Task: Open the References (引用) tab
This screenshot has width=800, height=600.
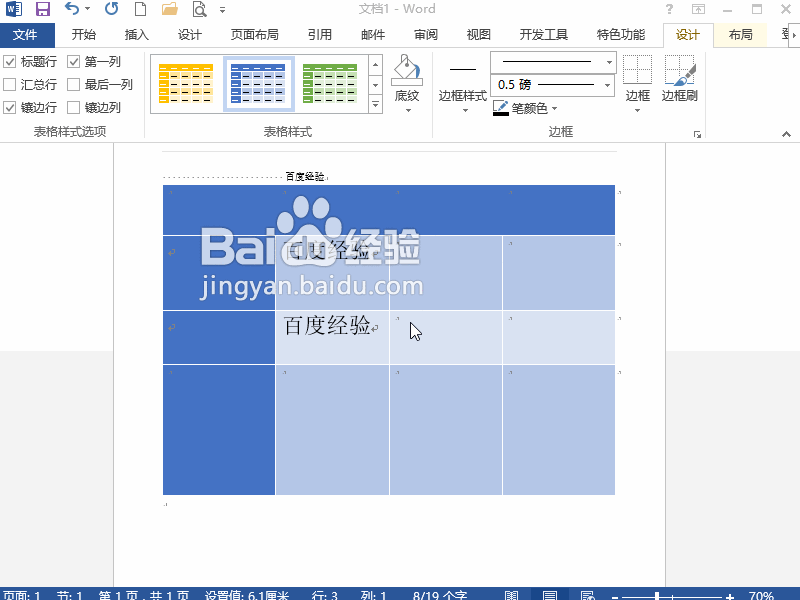Action: 320,35
